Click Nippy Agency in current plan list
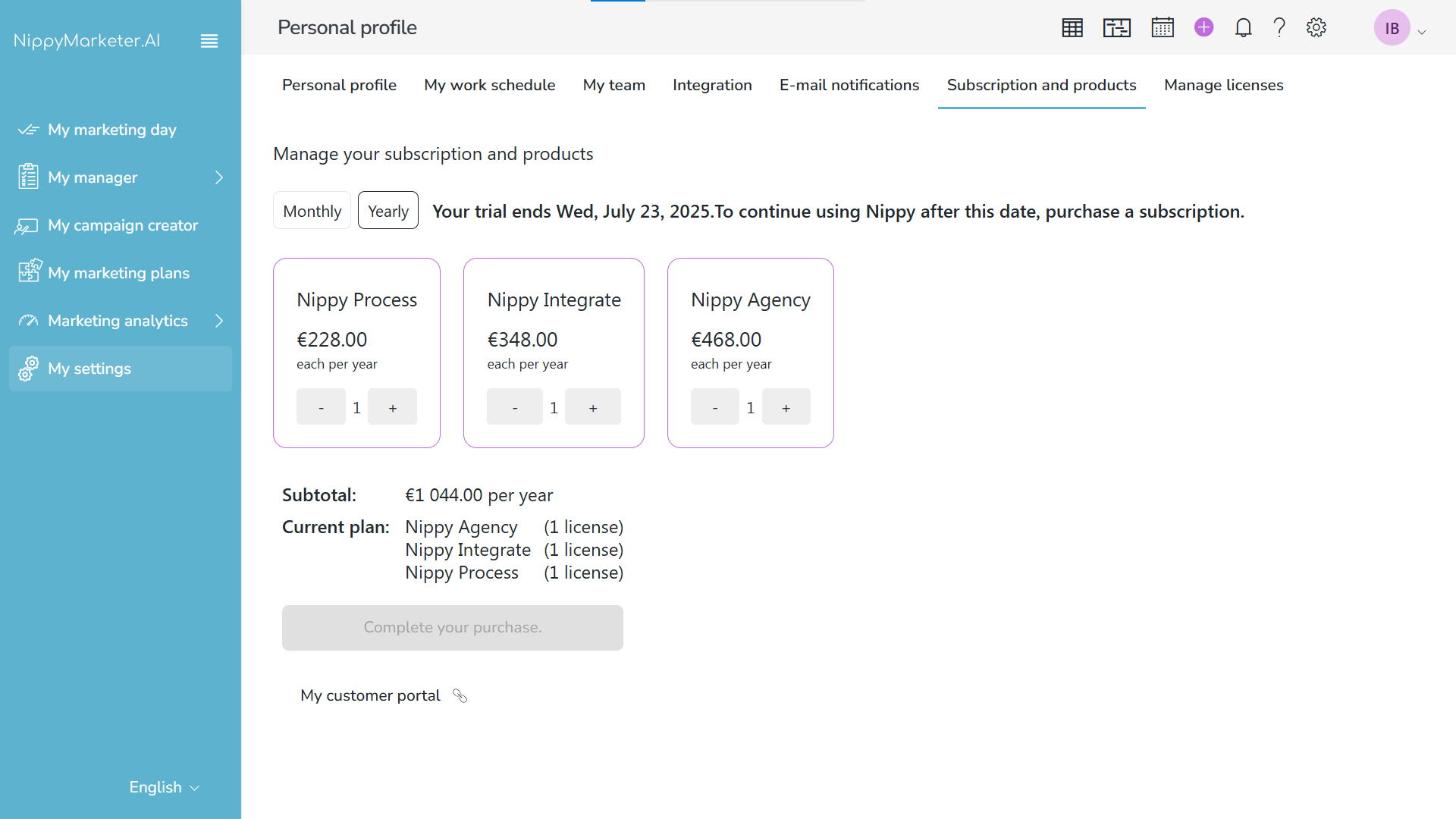The width and height of the screenshot is (1456, 819). (461, 528)
